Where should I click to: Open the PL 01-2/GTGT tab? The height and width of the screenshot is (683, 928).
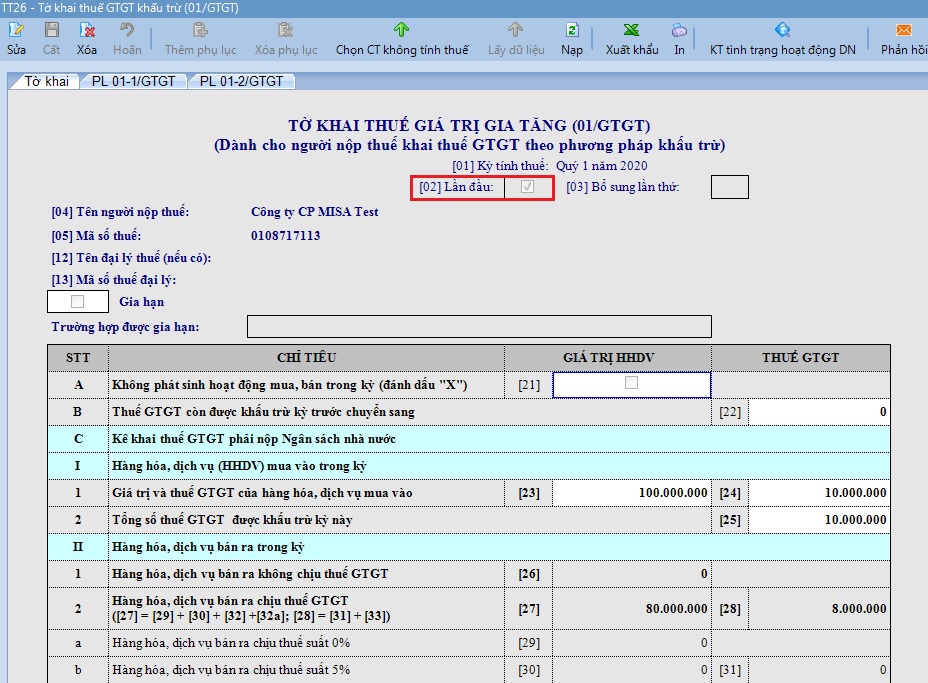click(x=241, y=81)
